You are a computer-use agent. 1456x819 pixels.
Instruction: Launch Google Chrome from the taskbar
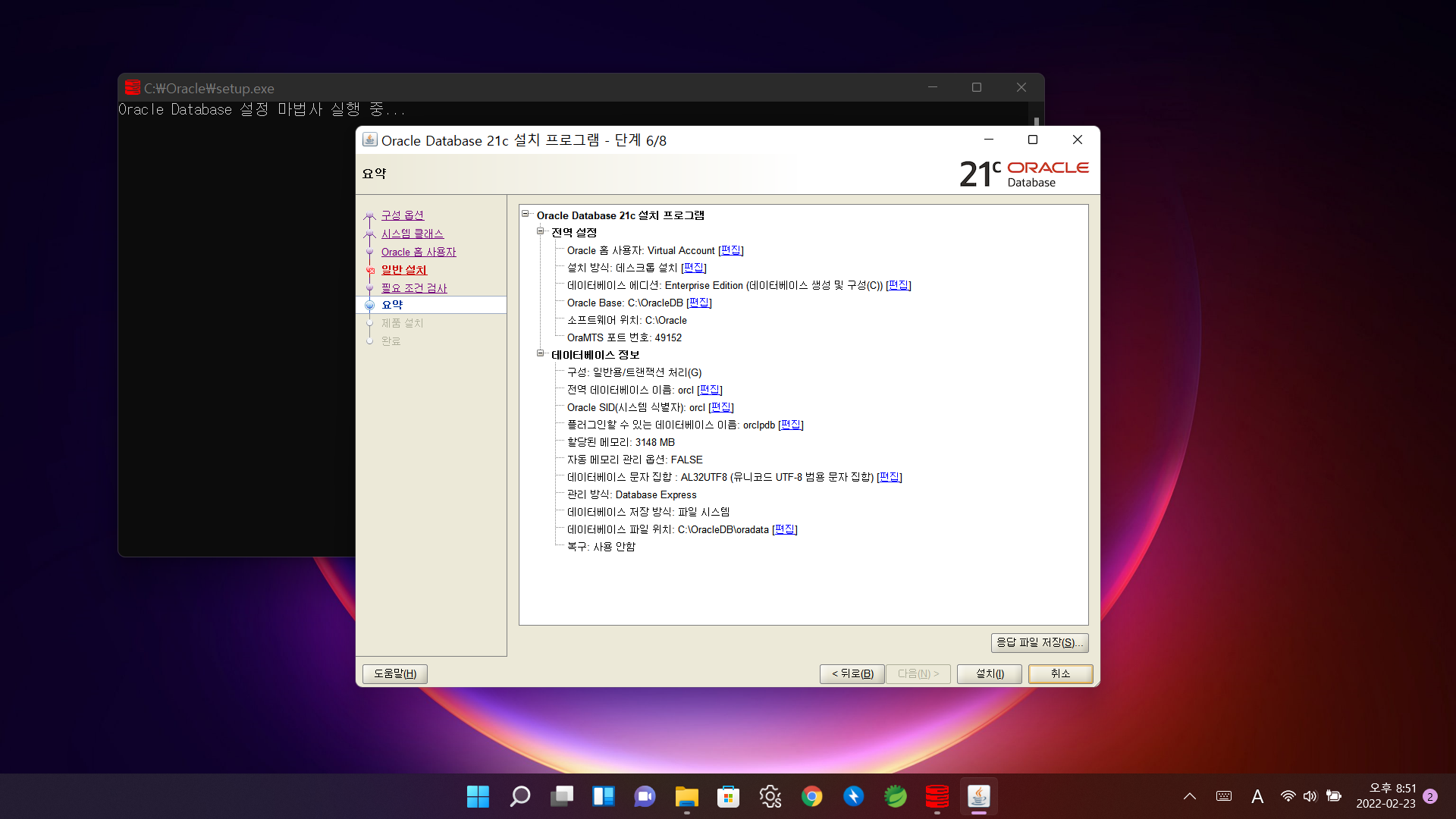(811, 796)
